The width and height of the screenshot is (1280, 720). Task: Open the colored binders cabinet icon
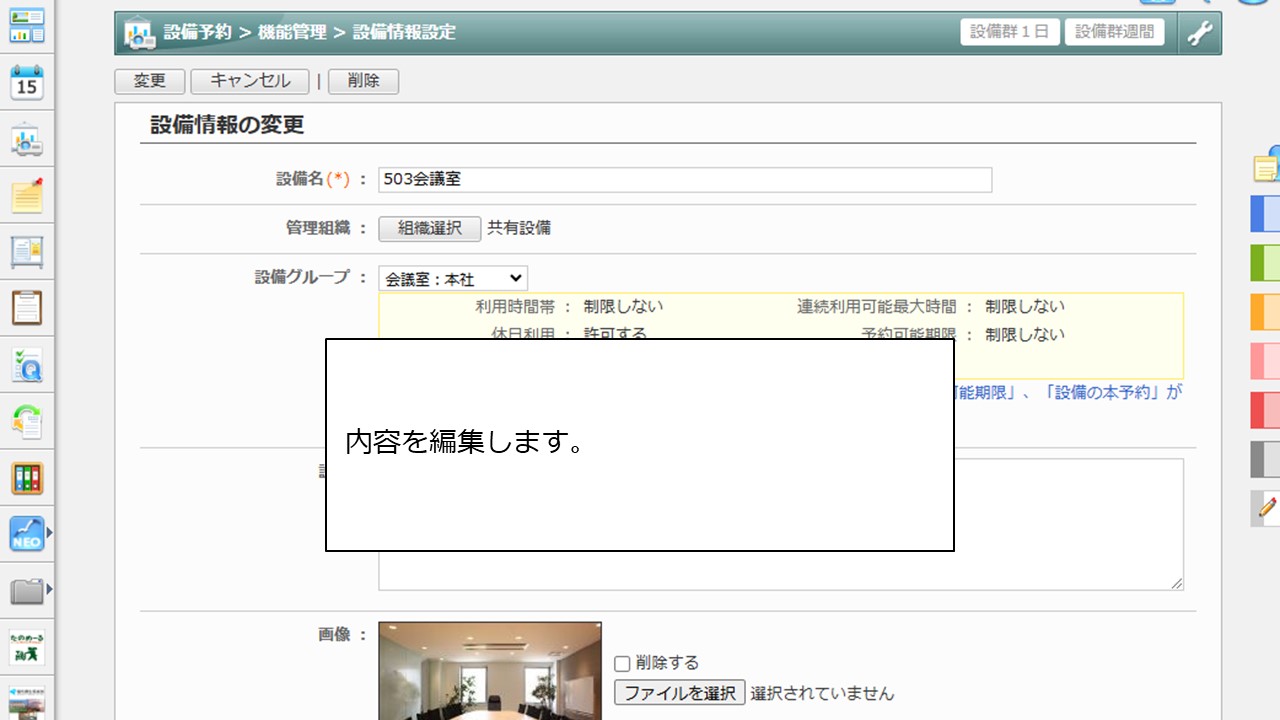click(27, 478)
